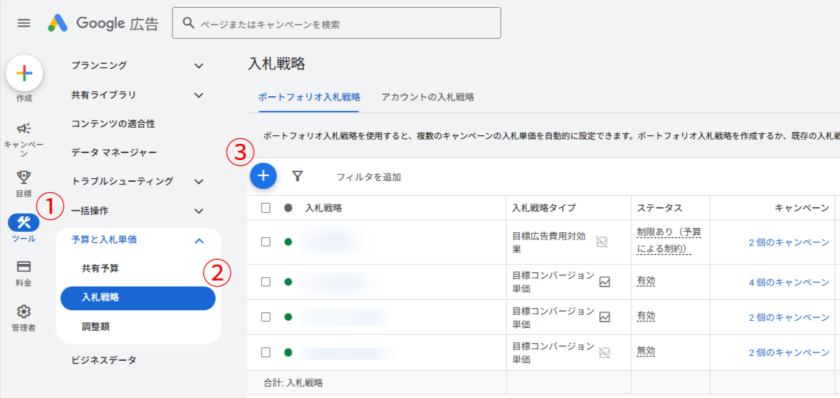Select the 目標 trophy icon
The image size is (840, 398).
pos(24,177)
